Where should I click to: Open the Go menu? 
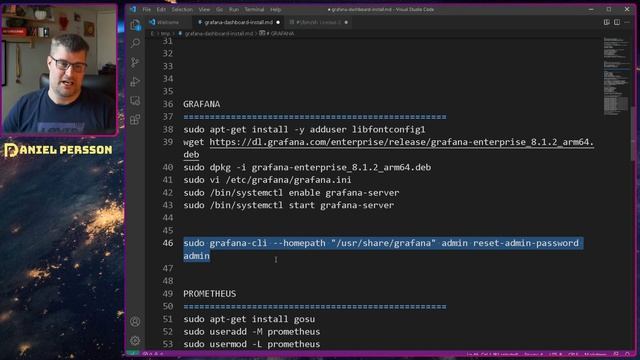(220, 9)
